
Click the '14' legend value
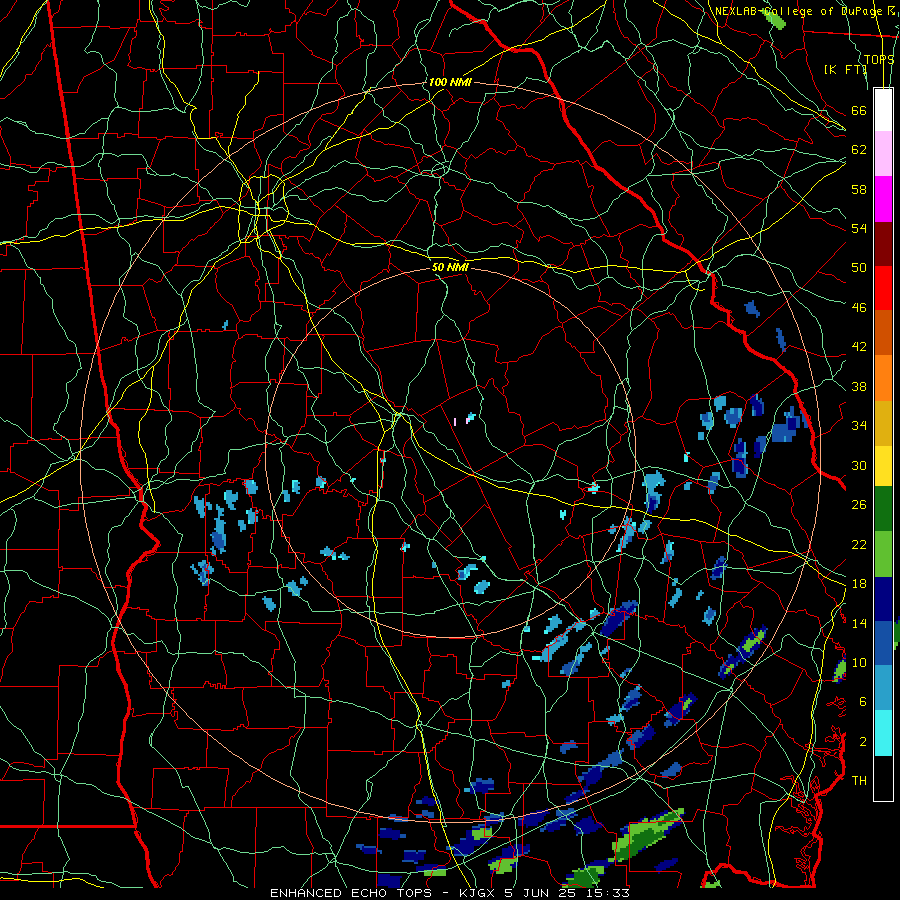point(859,623)
